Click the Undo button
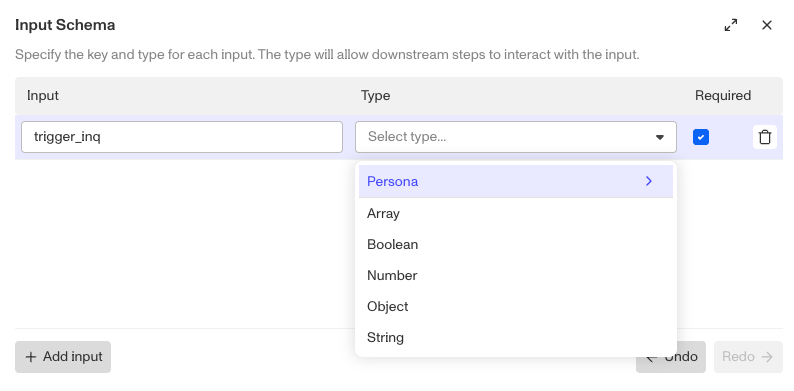The image size is (794, 391). click(x=670, y=357)
